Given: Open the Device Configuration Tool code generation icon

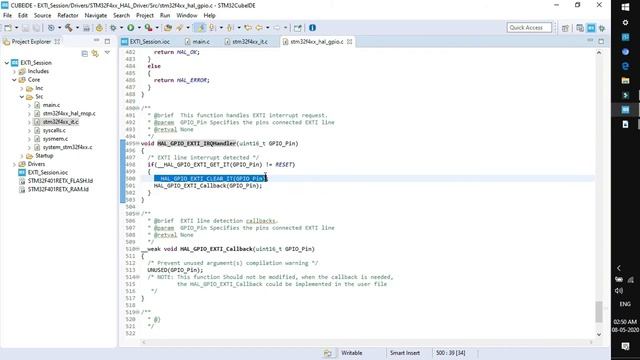Looking at the screenshot, I should pos(99,28).
